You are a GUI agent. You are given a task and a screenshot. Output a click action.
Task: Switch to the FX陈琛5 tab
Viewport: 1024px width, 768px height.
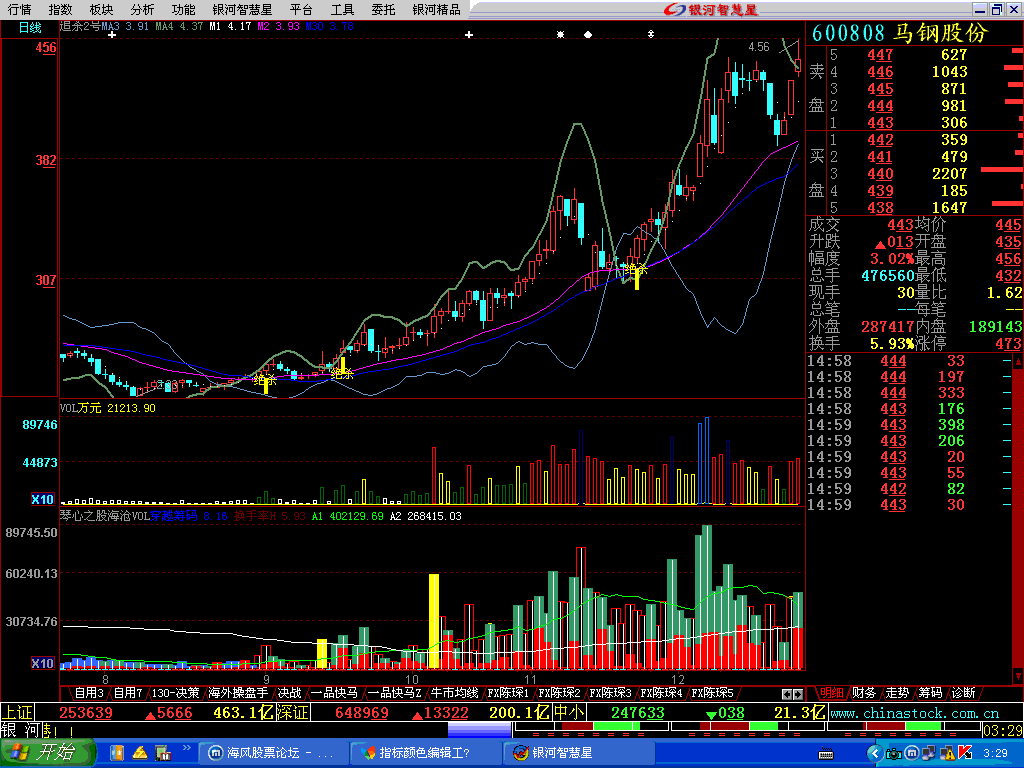[x=712, y=693]
